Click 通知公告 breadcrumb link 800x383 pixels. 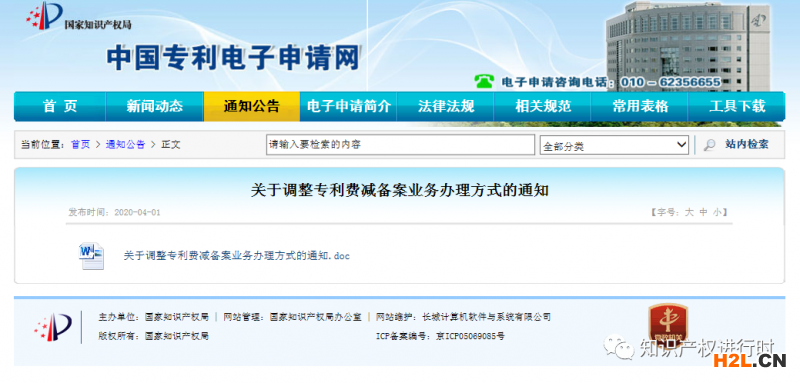pos(125,145)
